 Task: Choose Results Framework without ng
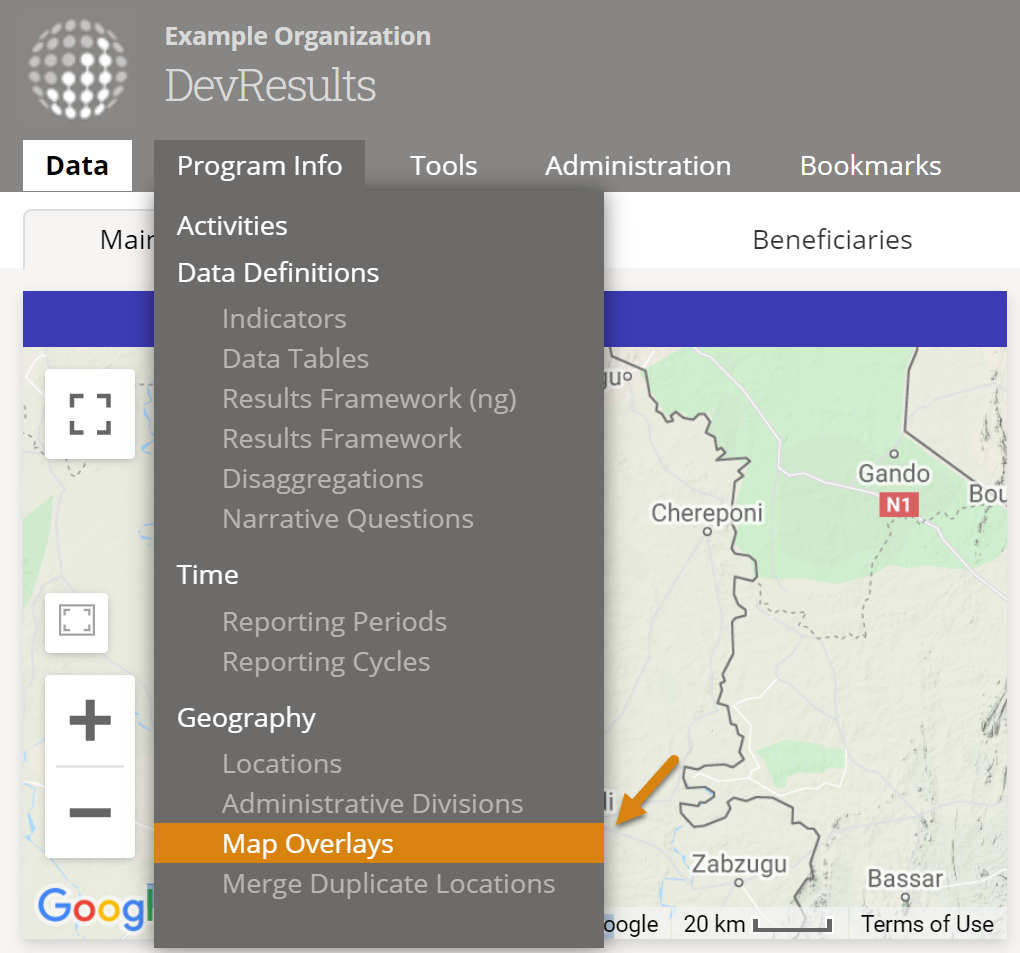[x=342, y=438]
